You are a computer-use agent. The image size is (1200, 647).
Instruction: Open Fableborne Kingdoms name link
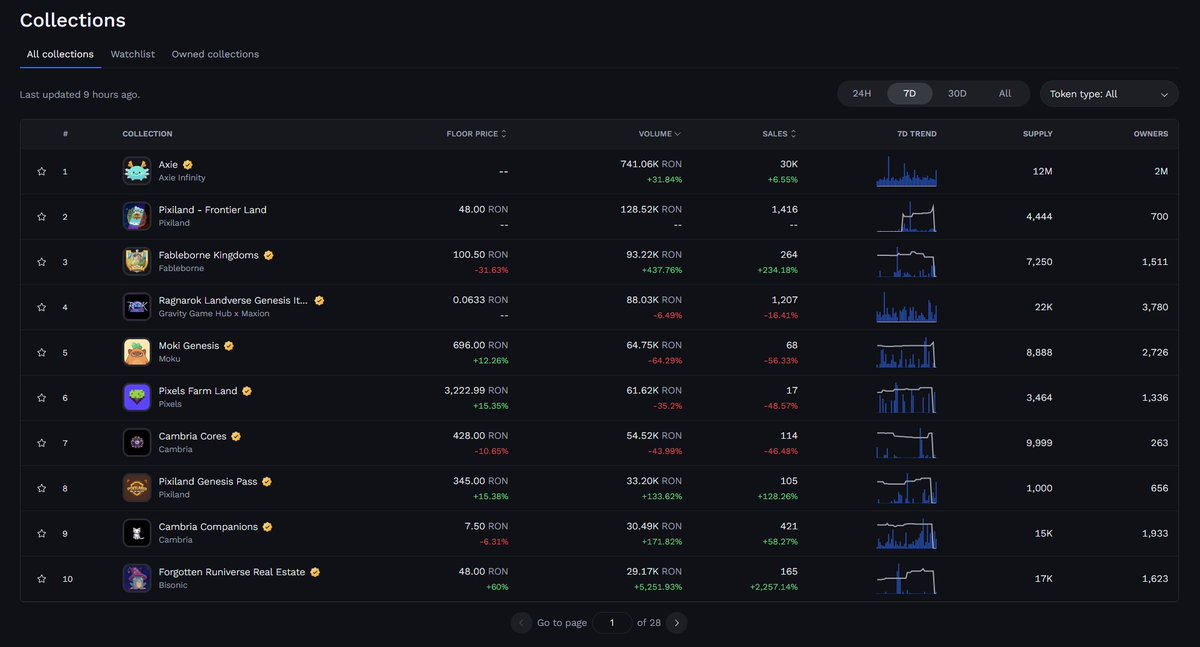pos(208,255)
